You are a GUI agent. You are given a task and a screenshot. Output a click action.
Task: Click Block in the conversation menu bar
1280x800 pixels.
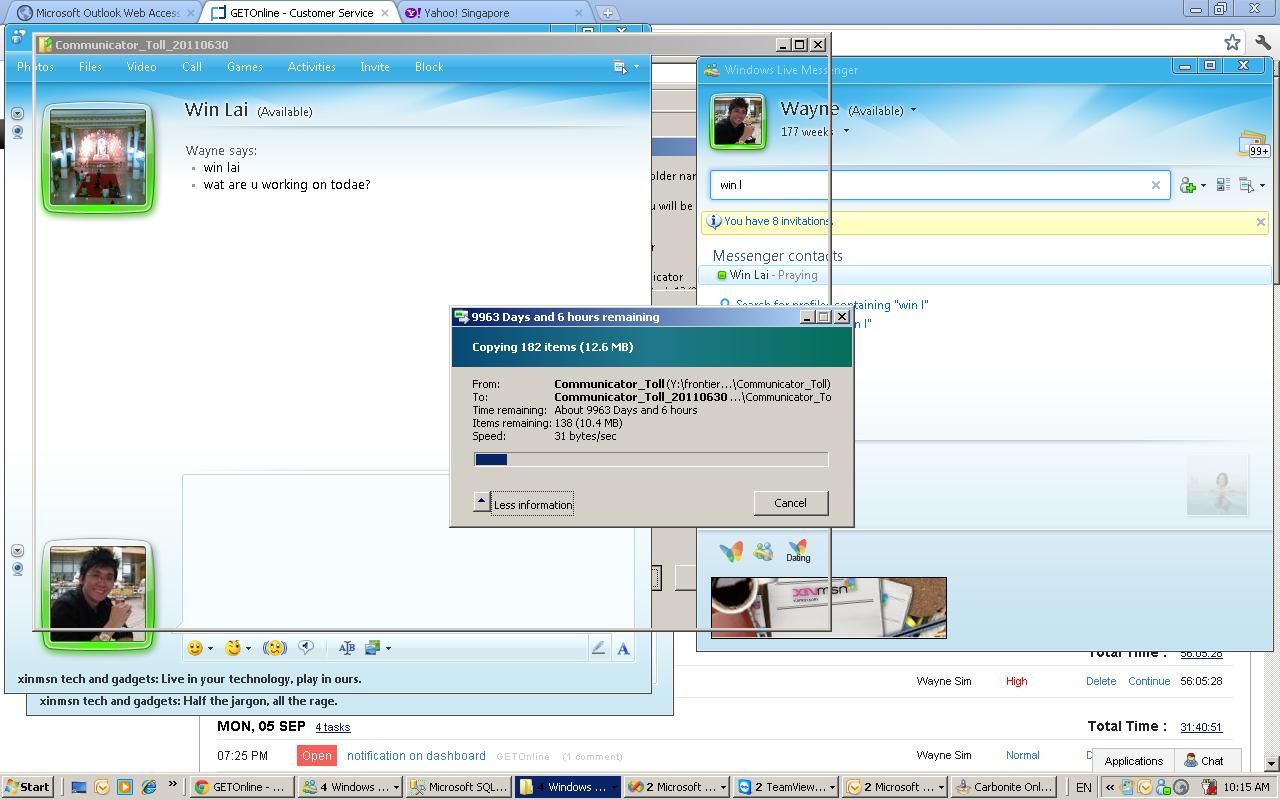pos(429,67)
